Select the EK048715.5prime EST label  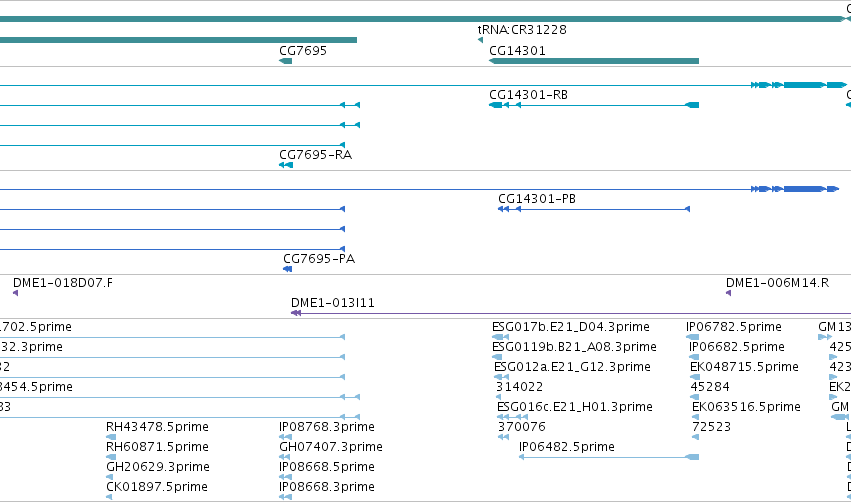[x=744, y=367]
